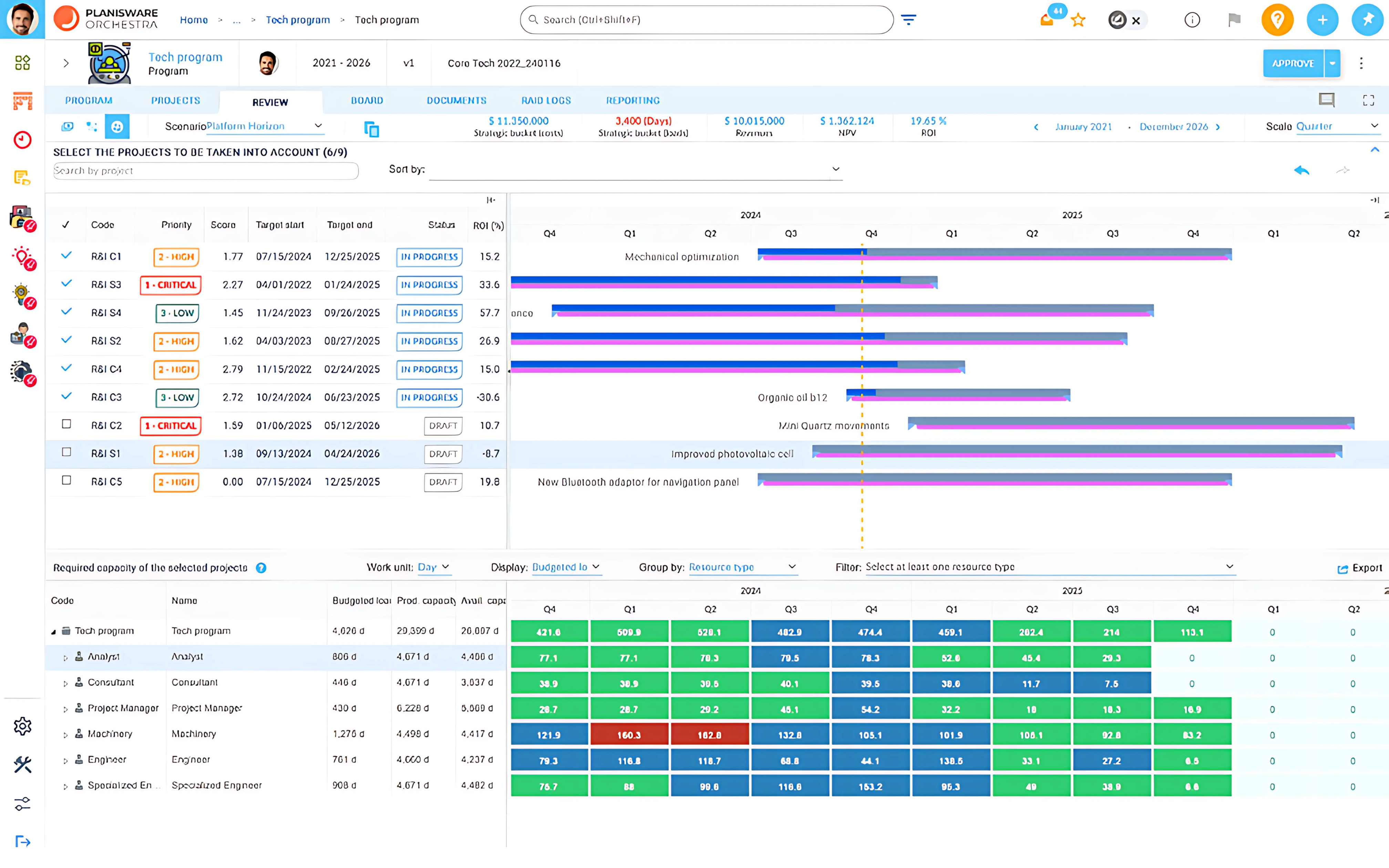Open the help lightbulb icon

pyautogui.click(x=1276, y=20)
